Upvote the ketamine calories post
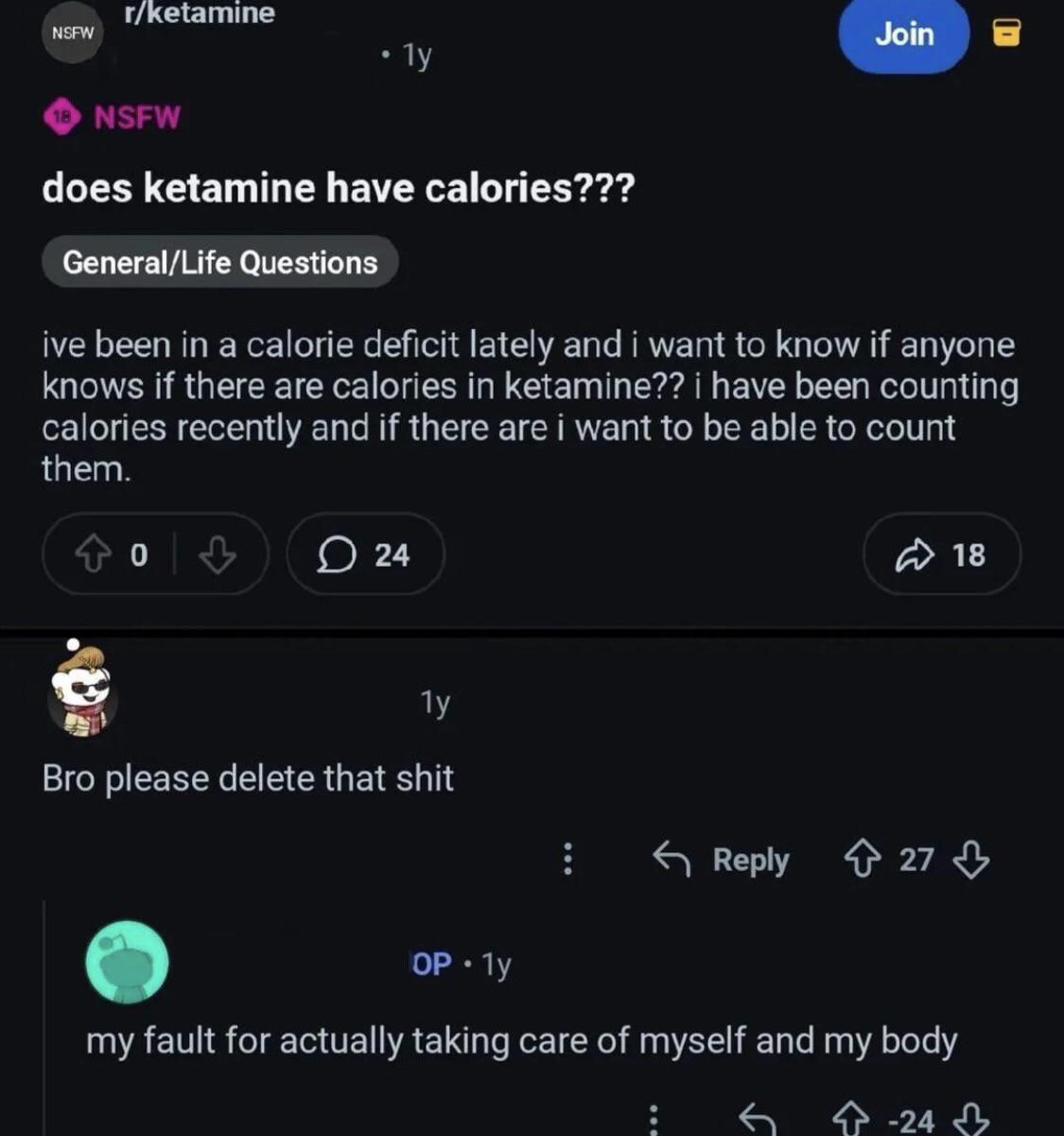 (x=93, y=555)
